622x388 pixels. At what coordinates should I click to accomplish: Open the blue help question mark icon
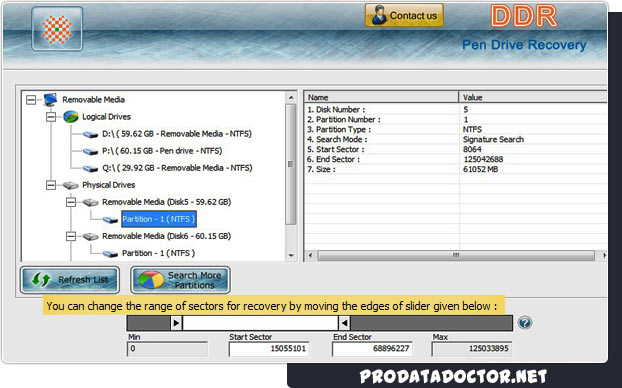coord(525,323)
